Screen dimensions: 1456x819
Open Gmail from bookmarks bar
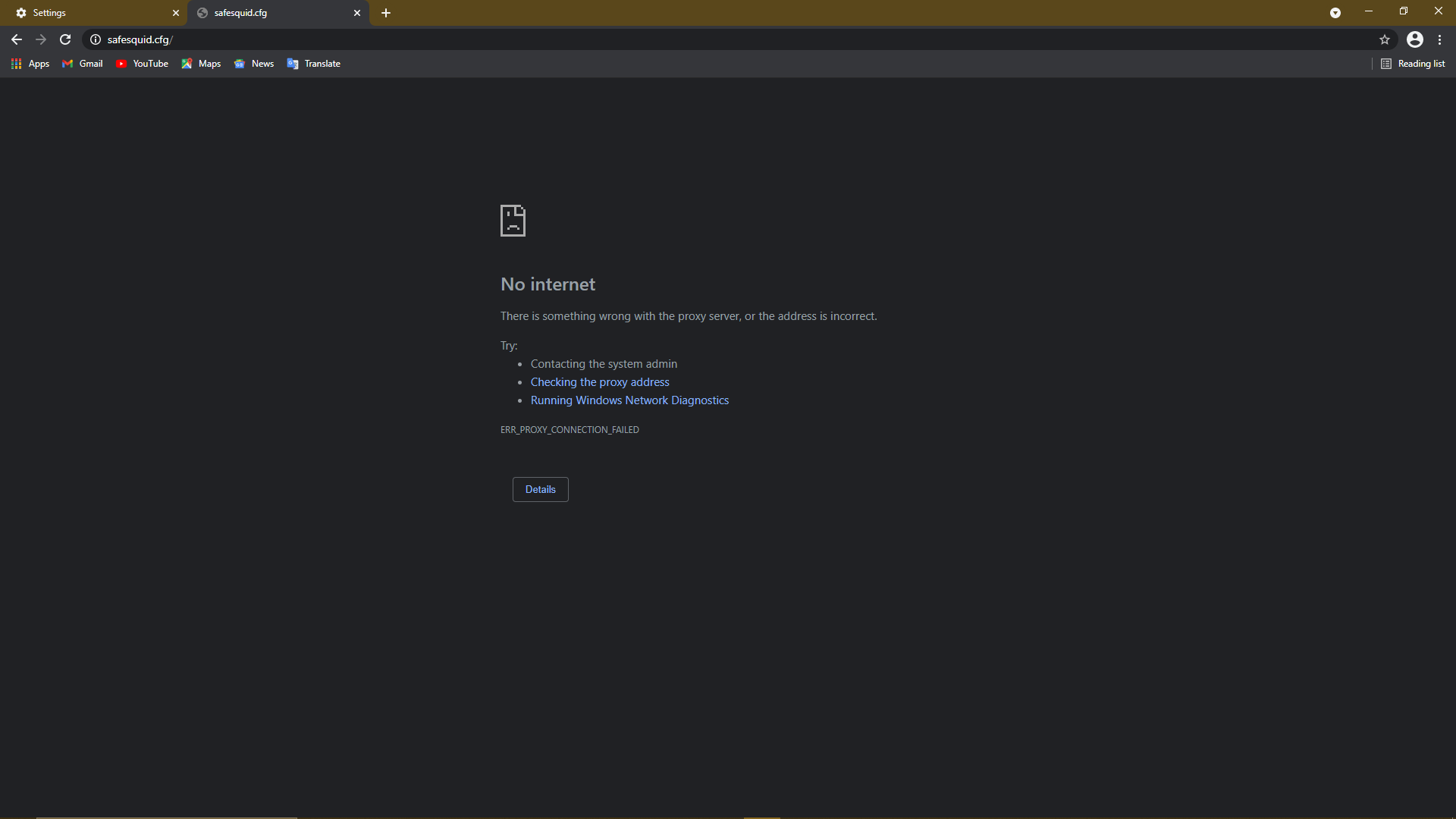83,64
